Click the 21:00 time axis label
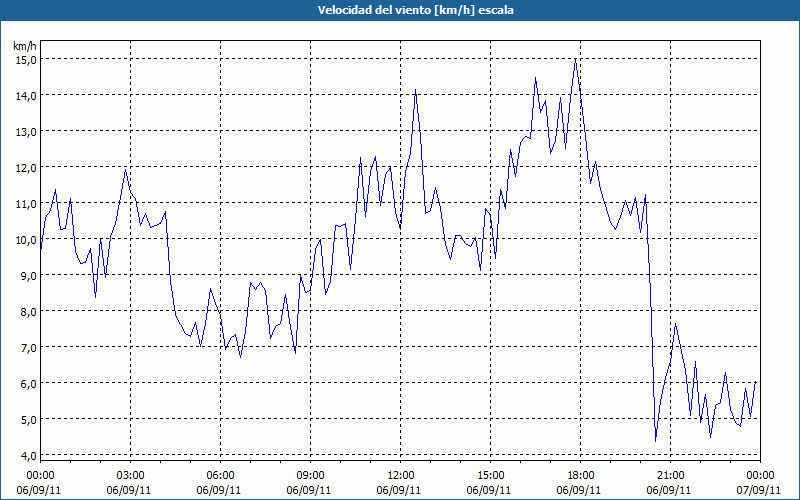Viewport: 800px width, 500px height. pos(670,476)
